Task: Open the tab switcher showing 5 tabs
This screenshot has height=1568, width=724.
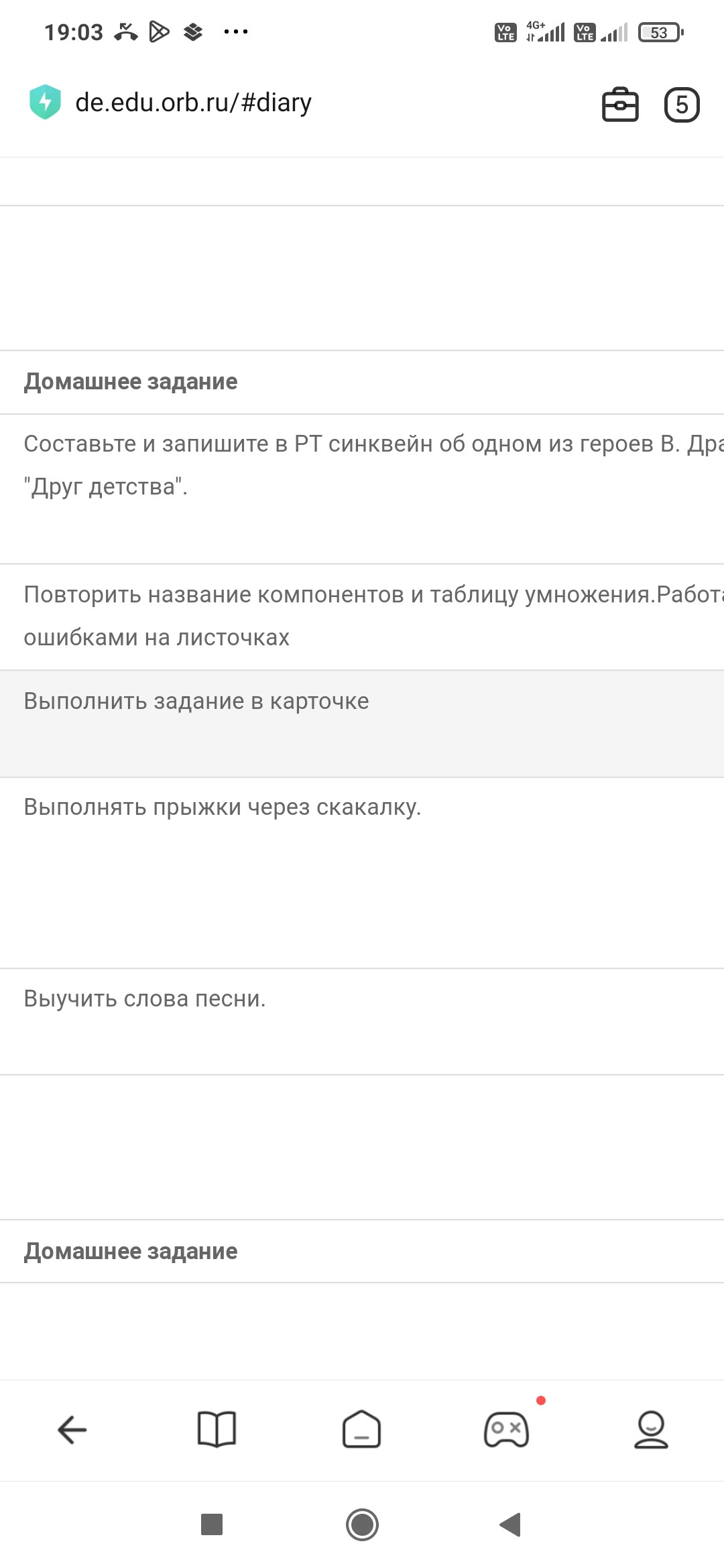Action: [681, 105]
